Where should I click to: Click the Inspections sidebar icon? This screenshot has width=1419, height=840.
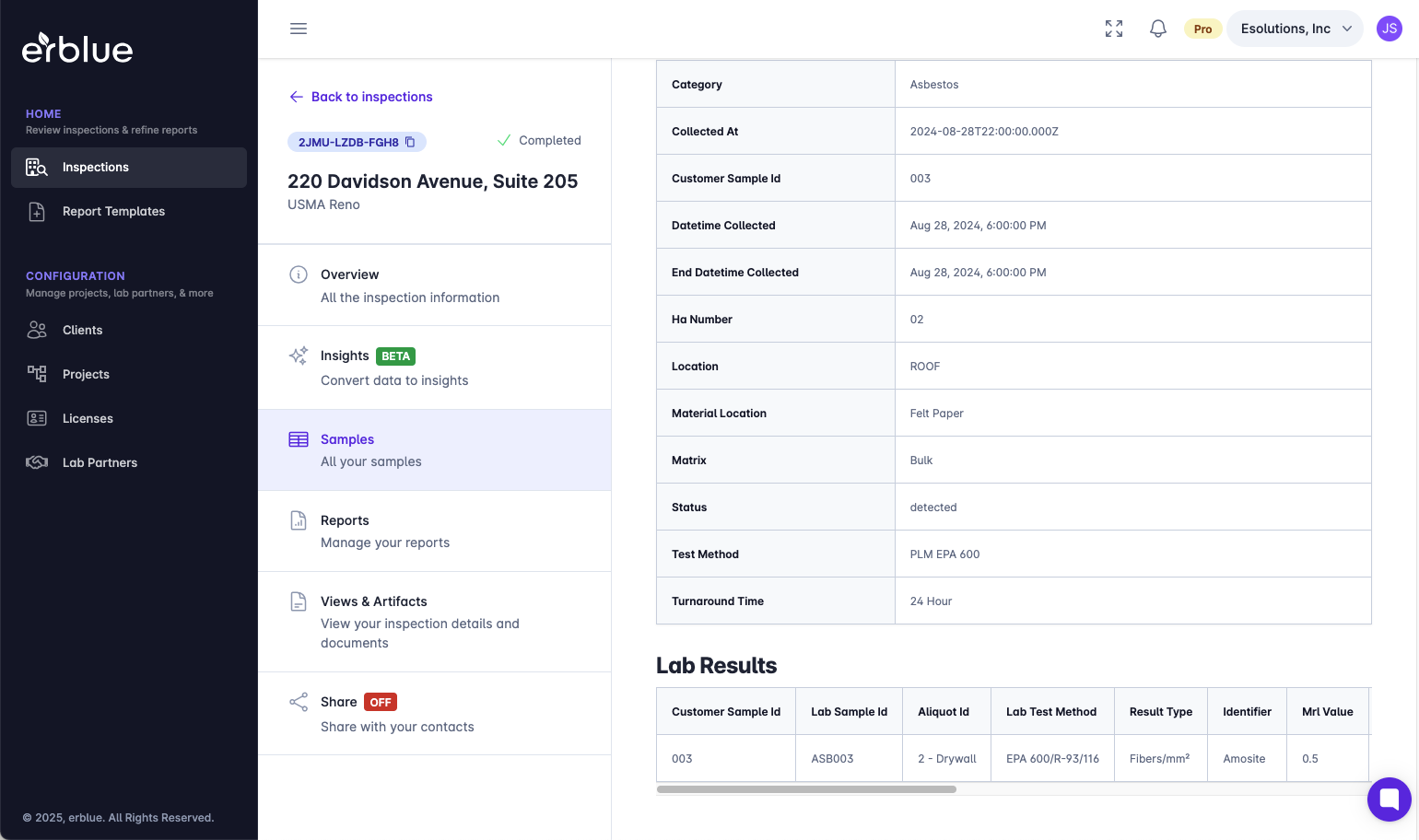[x=37, y=167]
